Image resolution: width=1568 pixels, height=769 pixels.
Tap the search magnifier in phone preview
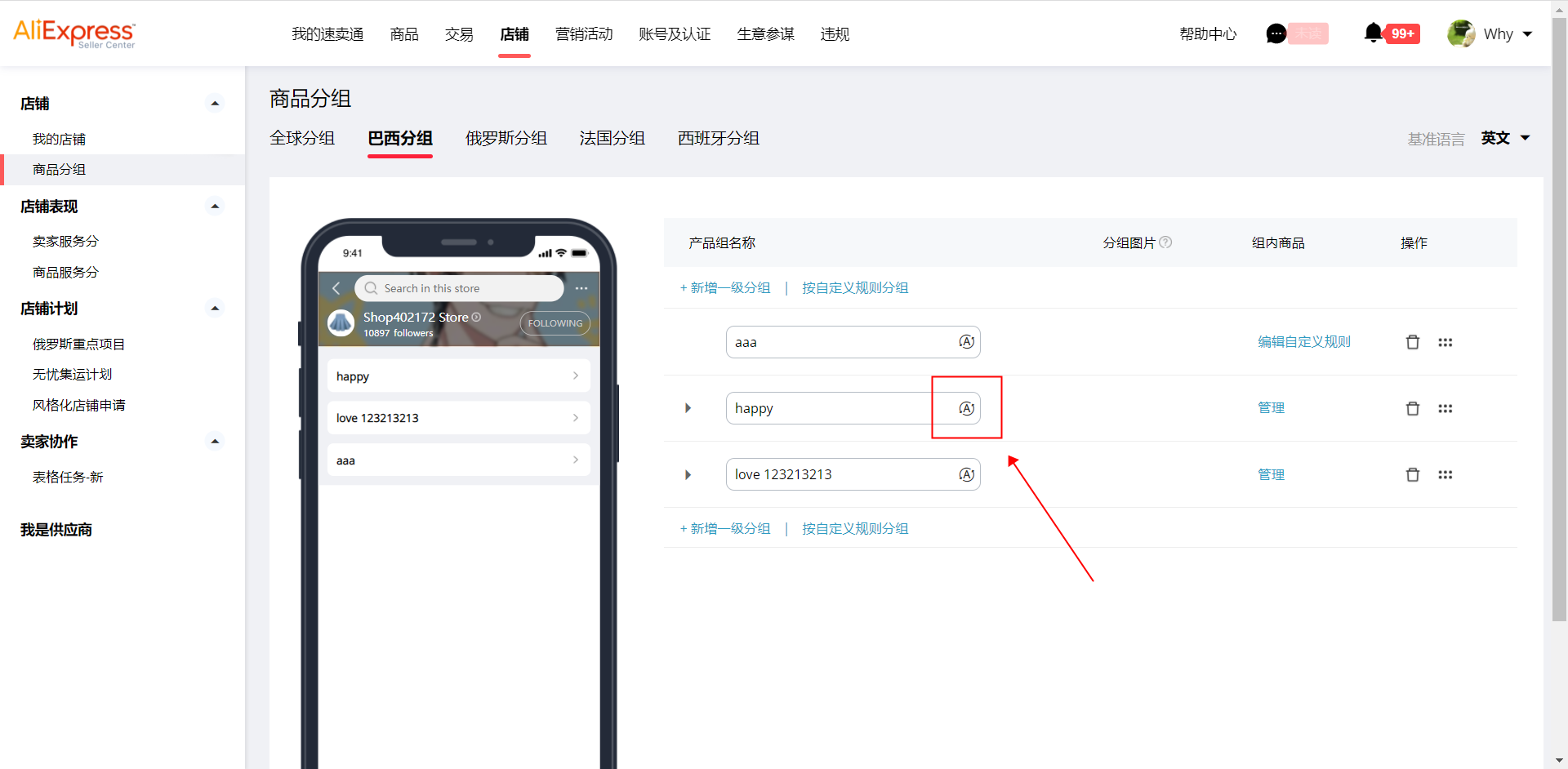point(371,288)
